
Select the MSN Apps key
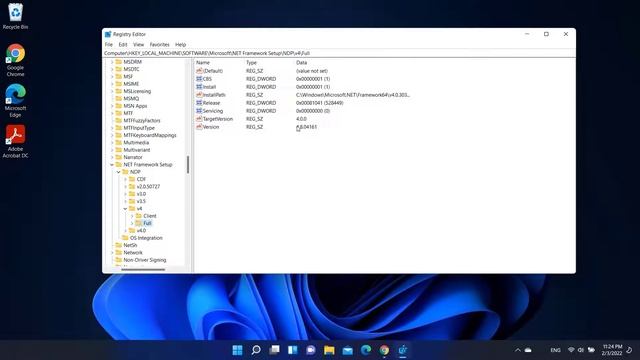pyautogui.click(x=135, y=106)
